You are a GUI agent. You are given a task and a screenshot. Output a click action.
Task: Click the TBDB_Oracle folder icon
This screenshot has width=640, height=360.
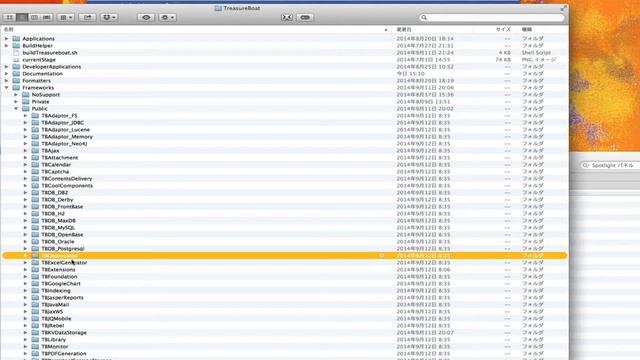pyautogui.click(x=35, y=242)
